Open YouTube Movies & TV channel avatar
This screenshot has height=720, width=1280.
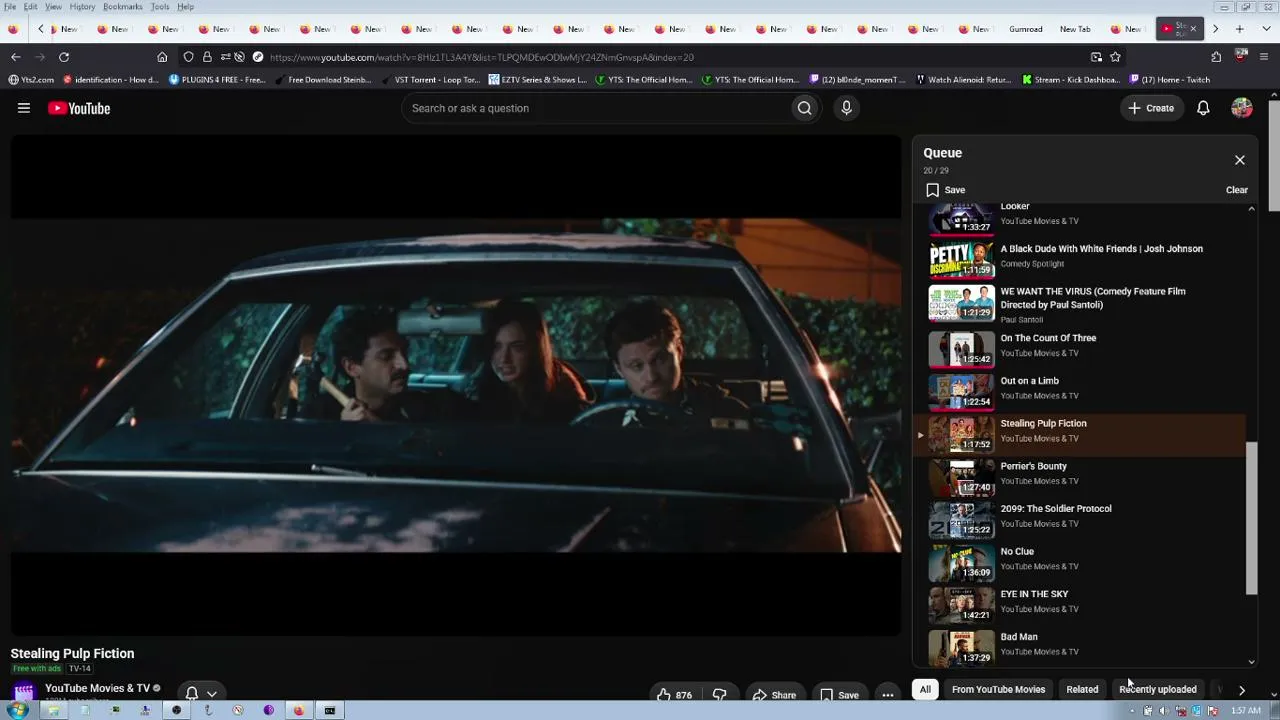(24, 691)
